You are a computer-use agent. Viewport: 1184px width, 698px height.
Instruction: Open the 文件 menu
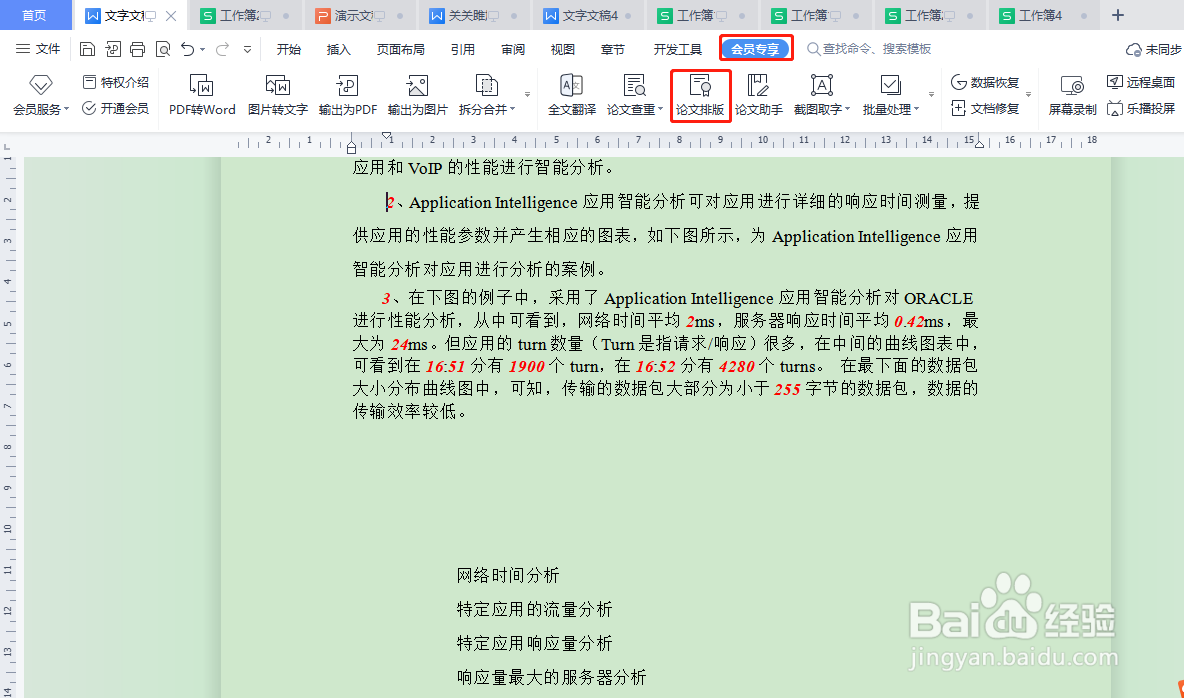pyautogui.click(x=38, y=49)
